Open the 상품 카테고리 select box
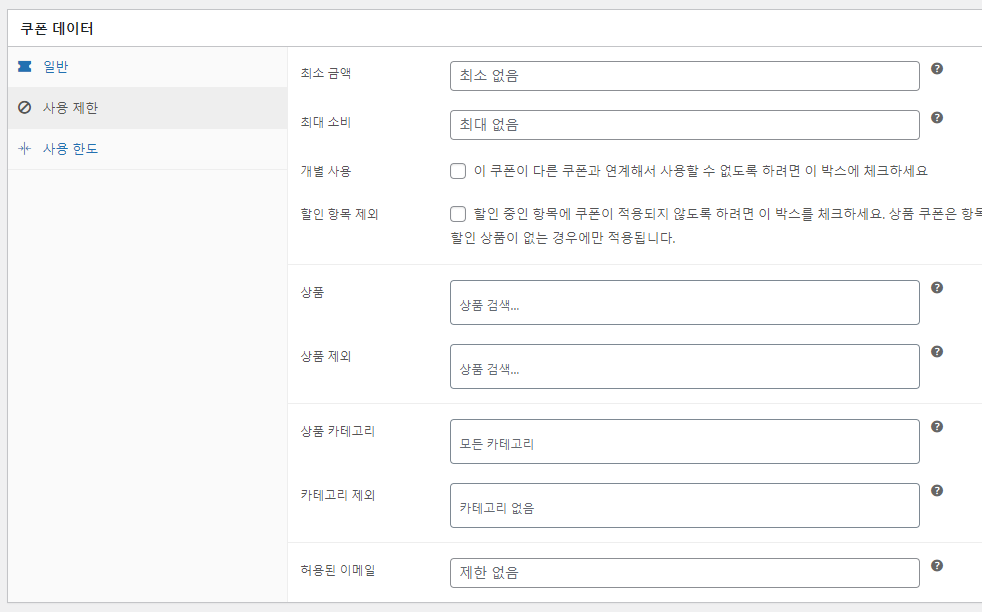This screenshot has width=982, height=612. click(685, 442)
